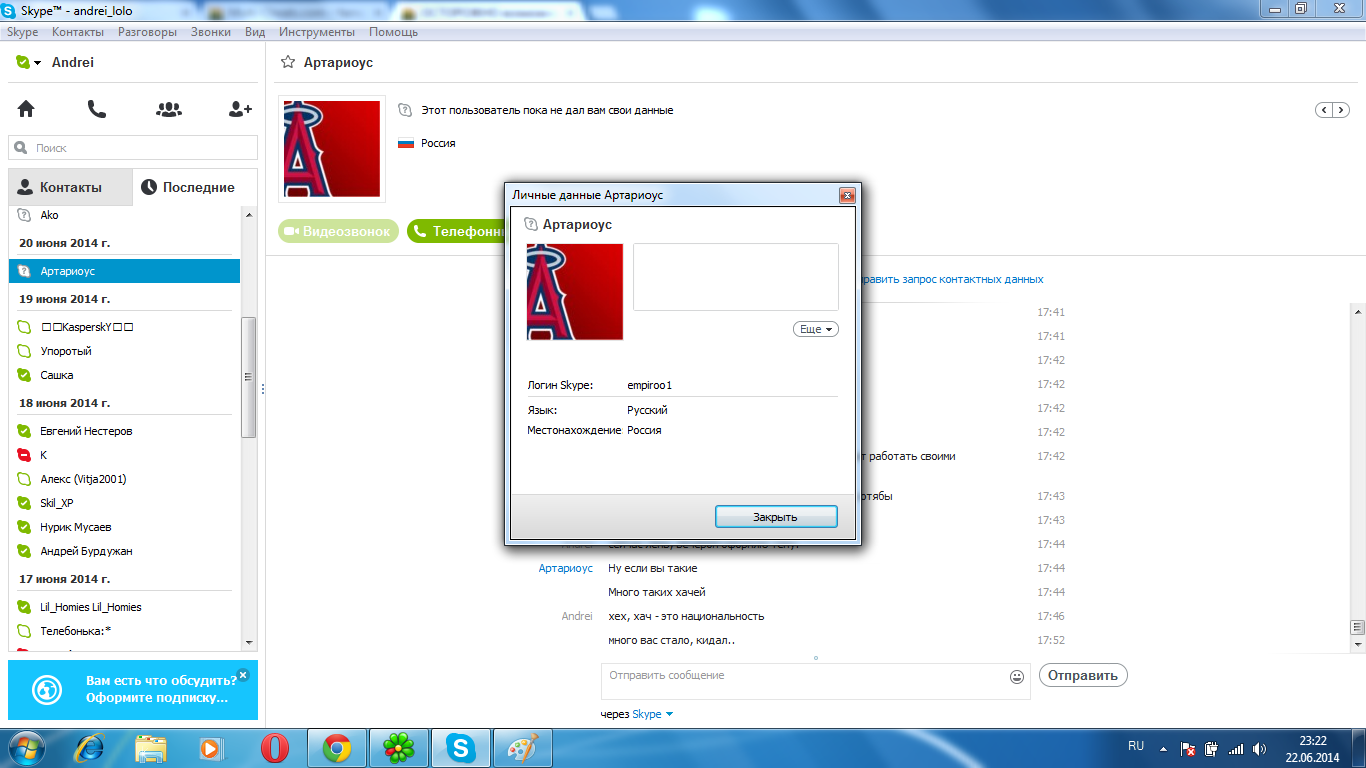Open the Инструменты menu
The image size is (1366, 768).
click(317, 32)
